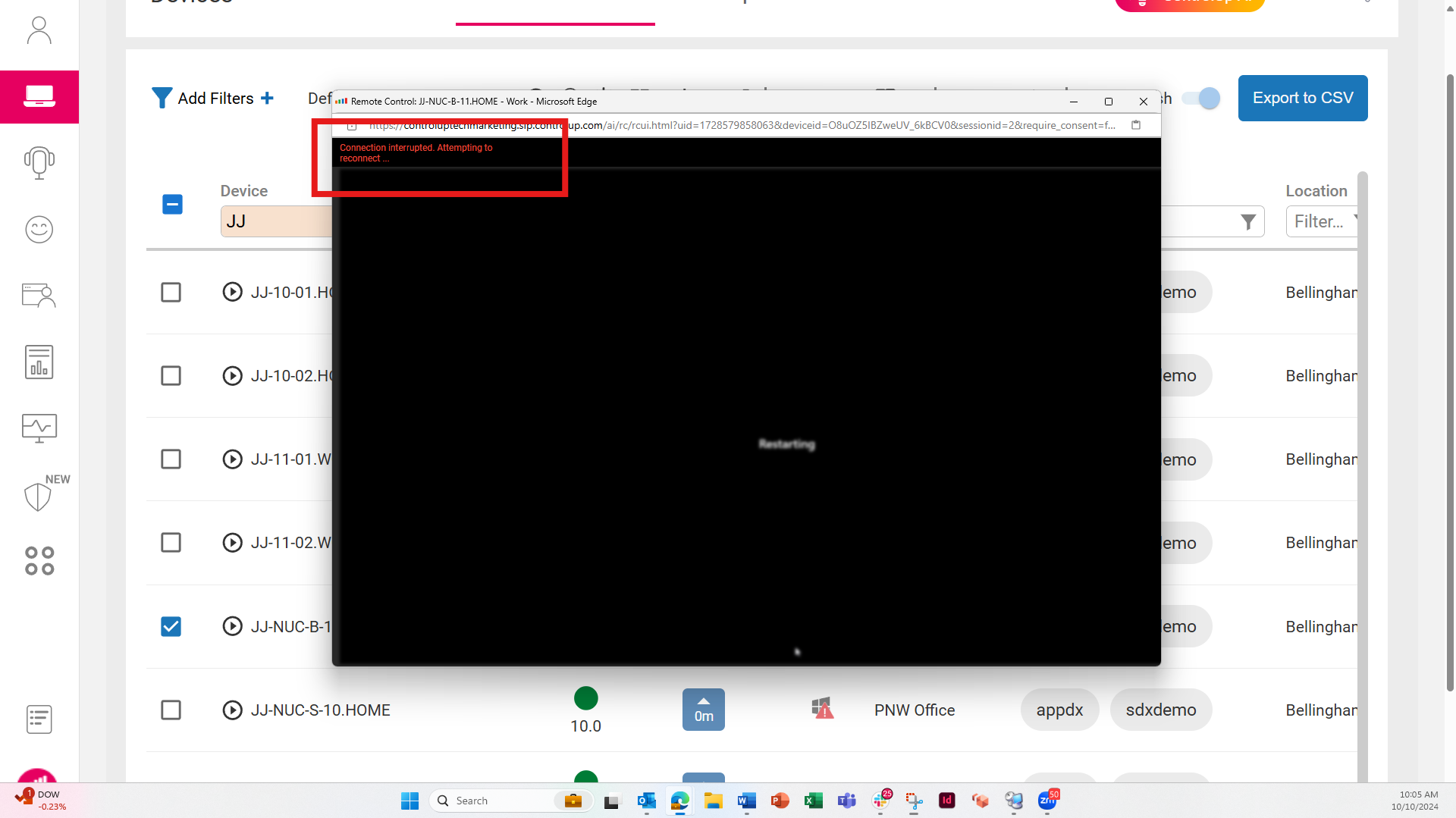This screenshot has width=1456, height=818.
Task: Click the JJ-NUC-S-10.HOME device name
Action: pyautogui.click(x=320, y=710)
